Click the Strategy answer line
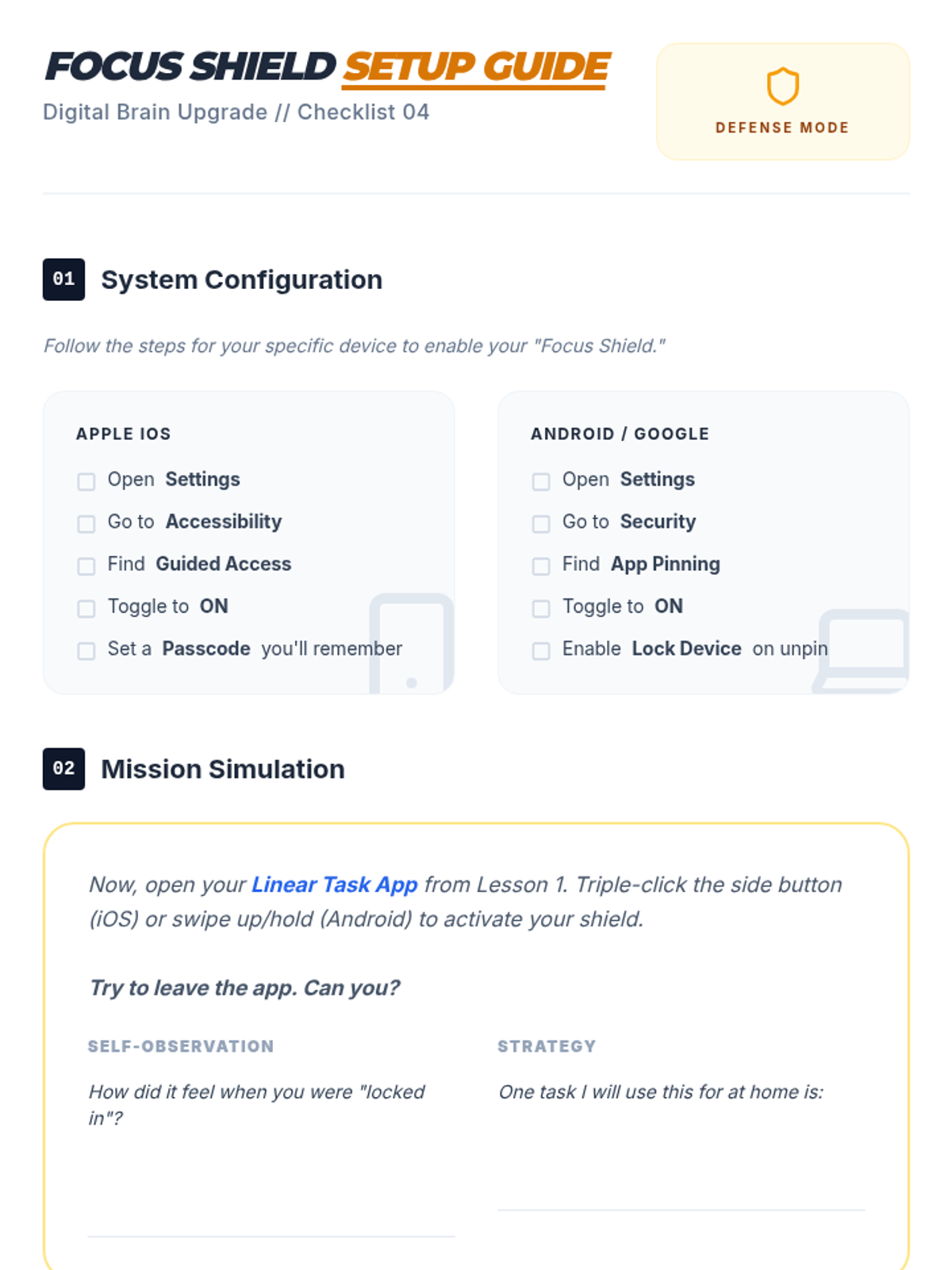Screen dimensions: 952x1270 tap(681, 1210)
